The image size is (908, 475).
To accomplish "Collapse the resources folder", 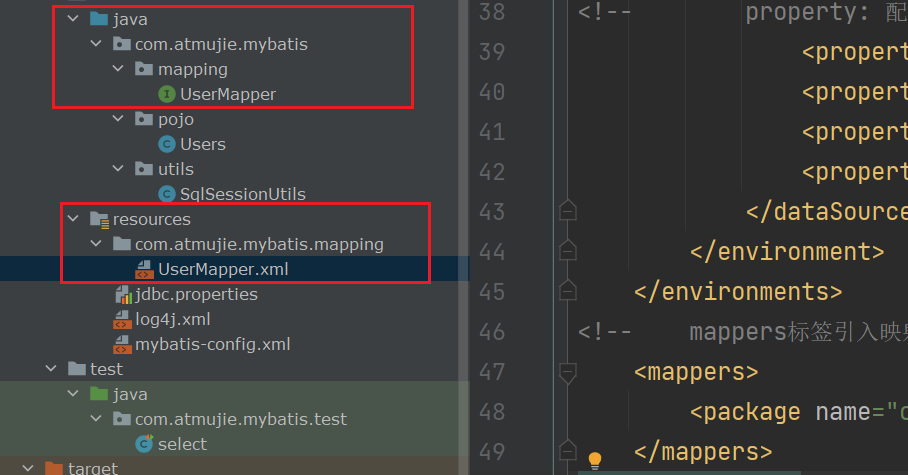I will click(72, 219).
